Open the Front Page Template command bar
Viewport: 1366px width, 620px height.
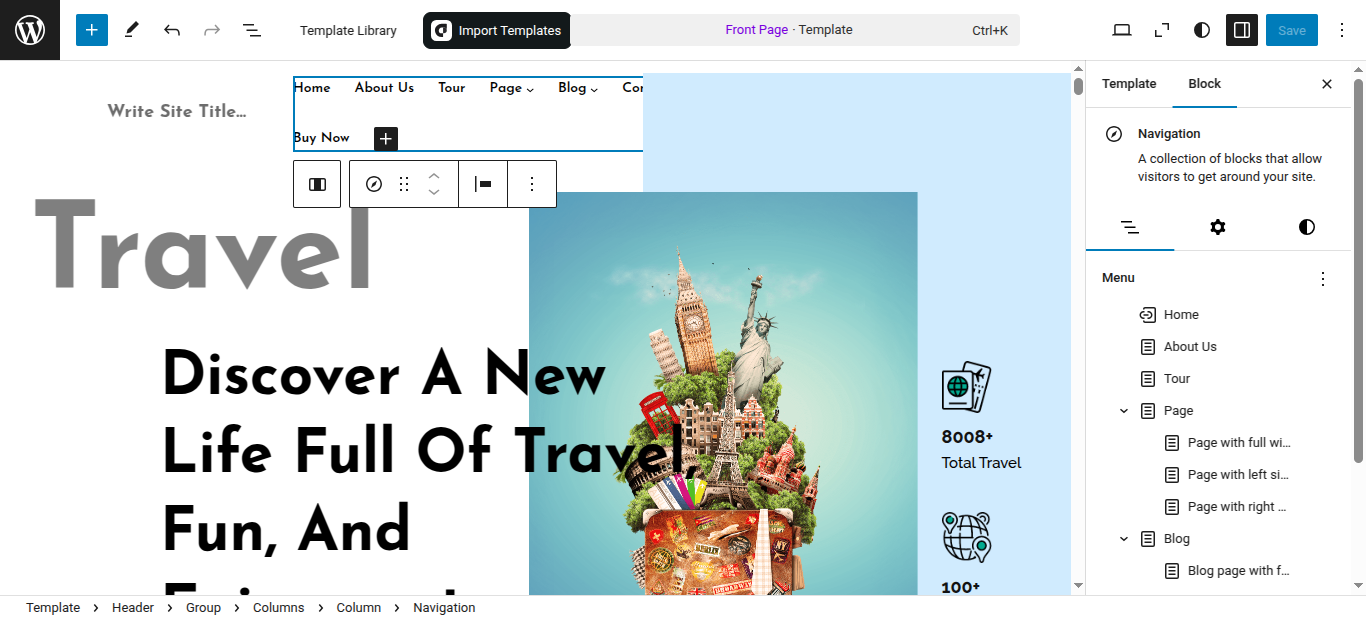[795, 30]
